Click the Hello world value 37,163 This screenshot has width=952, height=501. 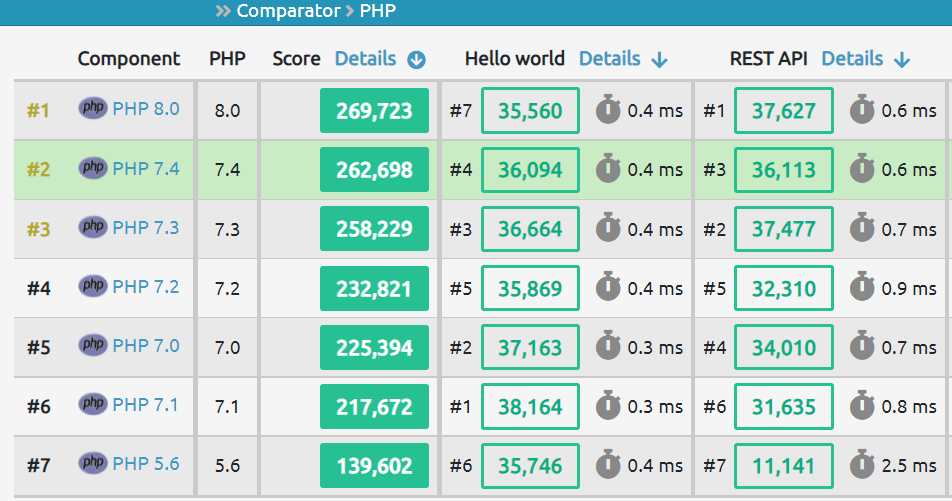pyautogui.click(x=531, y=347)
